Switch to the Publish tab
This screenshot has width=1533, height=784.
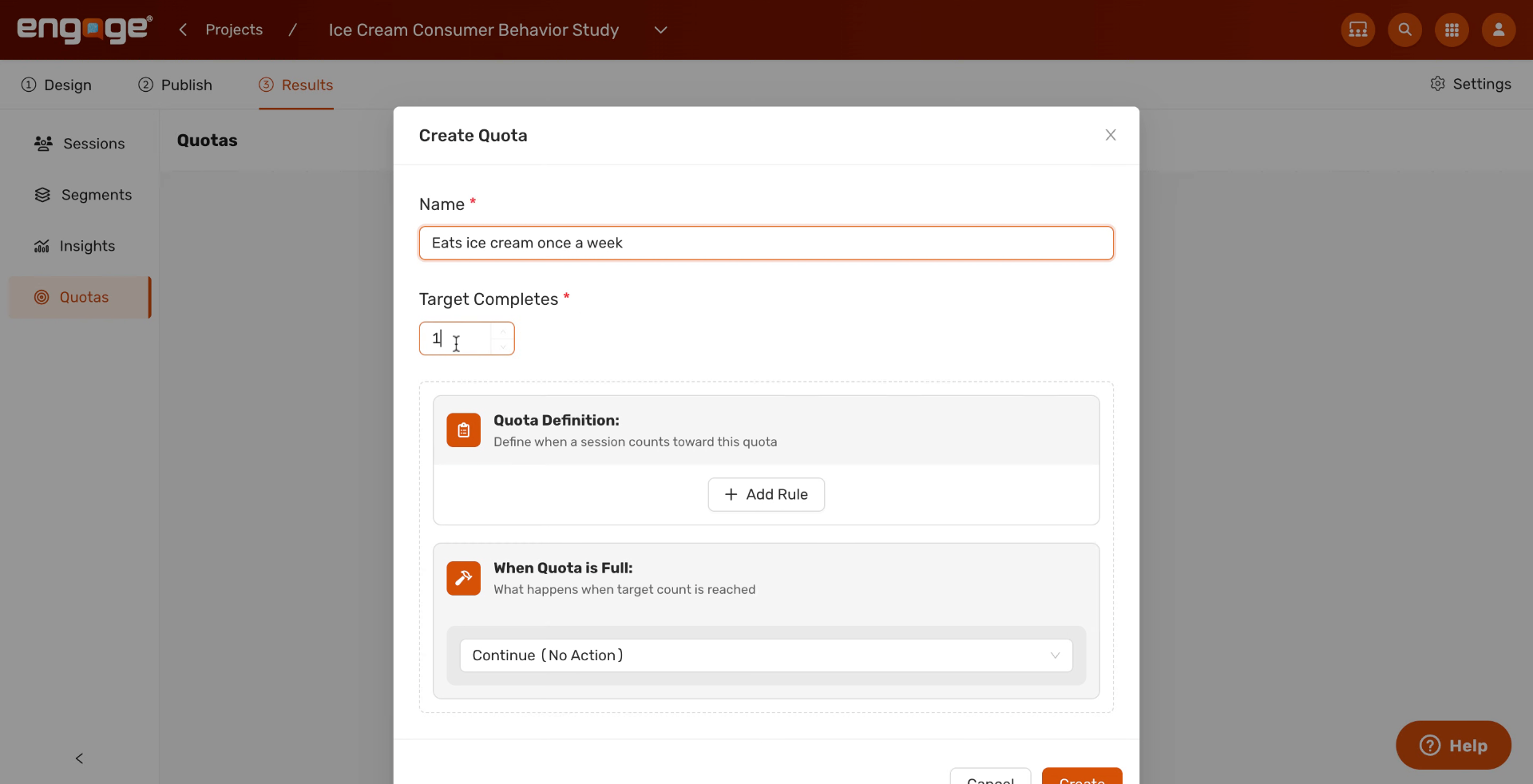coord(175,85)
